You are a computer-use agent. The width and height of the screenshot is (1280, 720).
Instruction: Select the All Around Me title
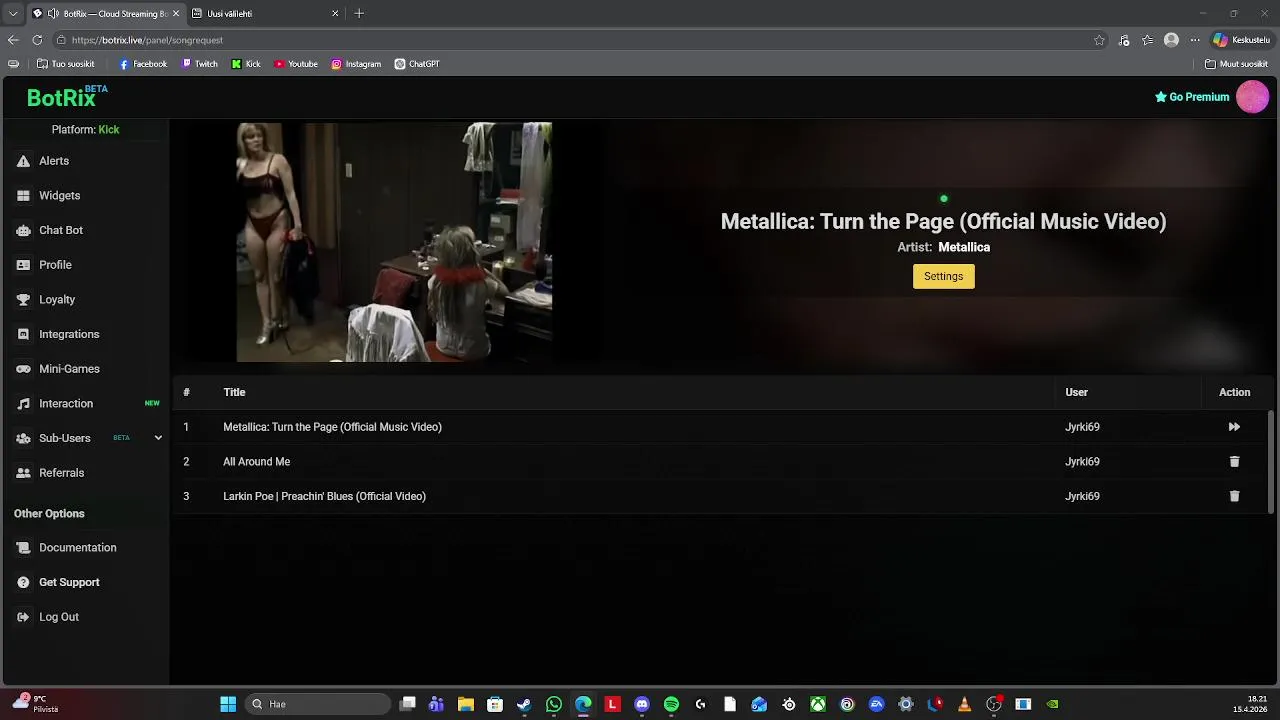click(256, 462)
